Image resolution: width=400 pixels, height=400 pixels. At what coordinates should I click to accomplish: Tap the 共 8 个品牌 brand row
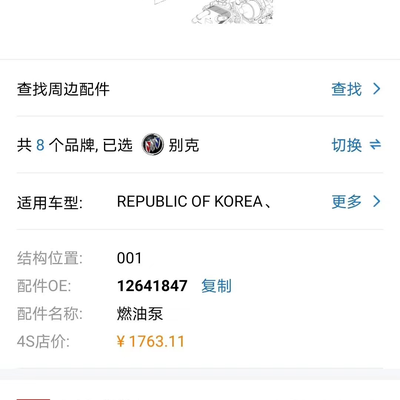[x=200, y=145]
